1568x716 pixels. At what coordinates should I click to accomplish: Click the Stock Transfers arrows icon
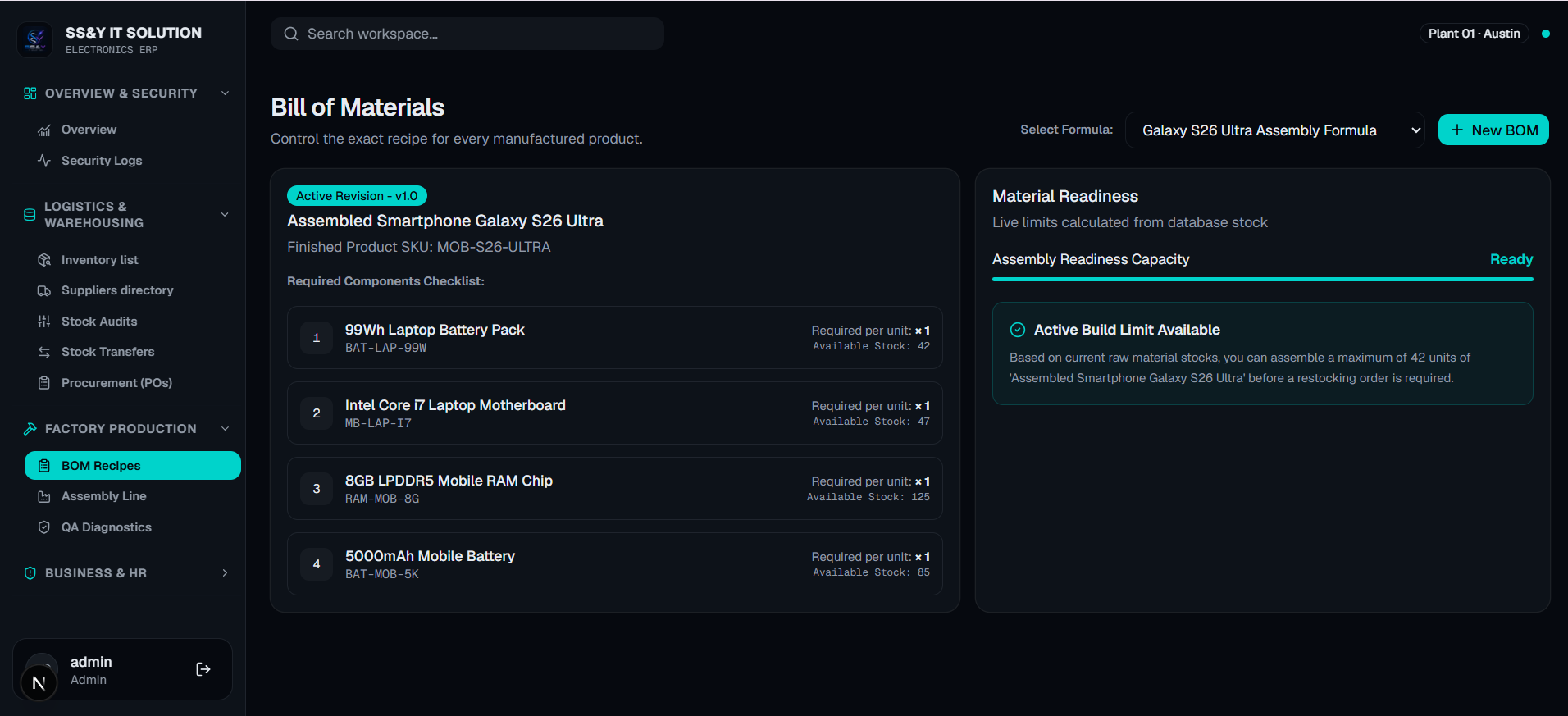coord(44,352)
